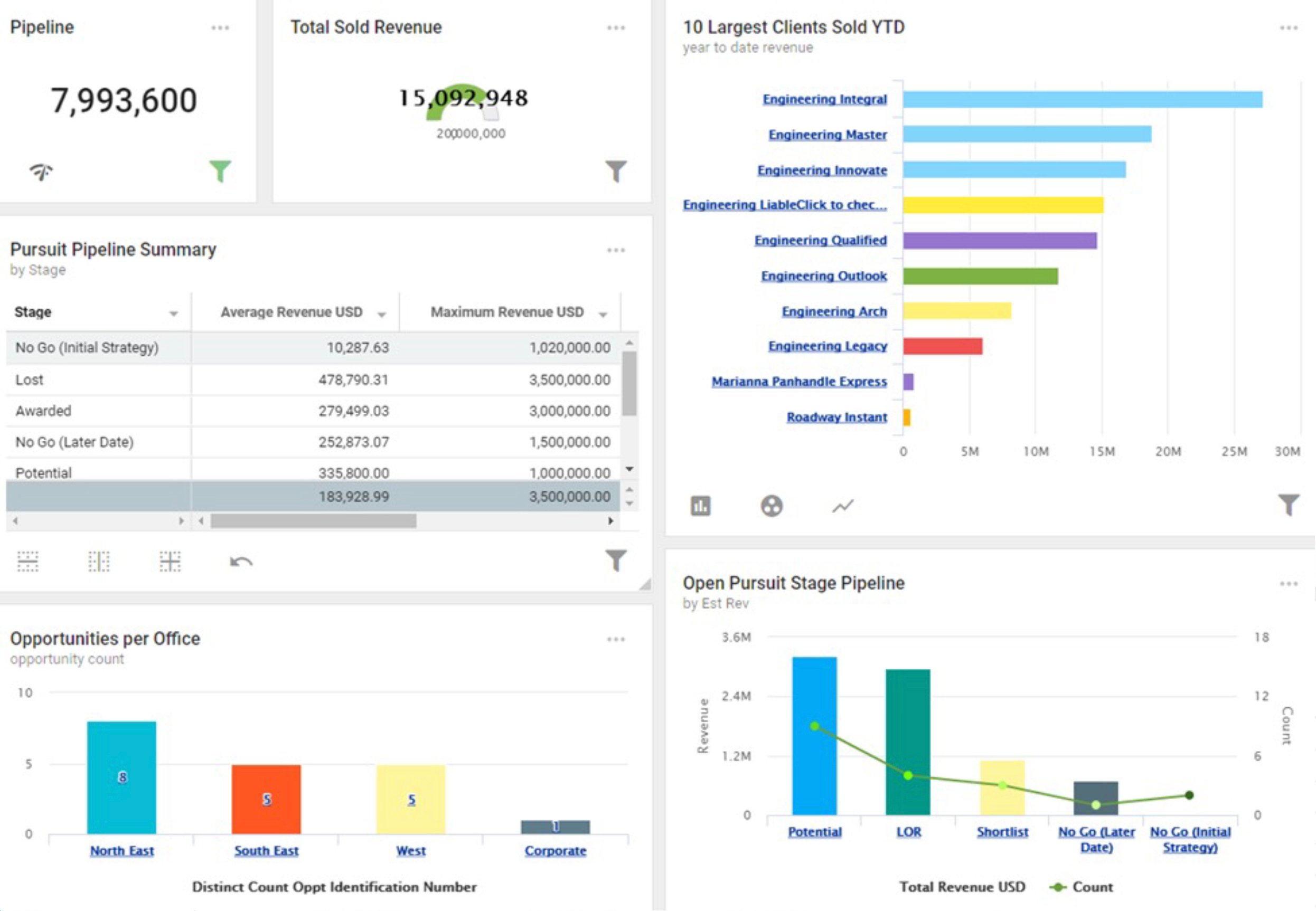This screenshot has width=1316, height=911.
Task: Select the row grouping icon under pipeline table
Action: [28, 562]
